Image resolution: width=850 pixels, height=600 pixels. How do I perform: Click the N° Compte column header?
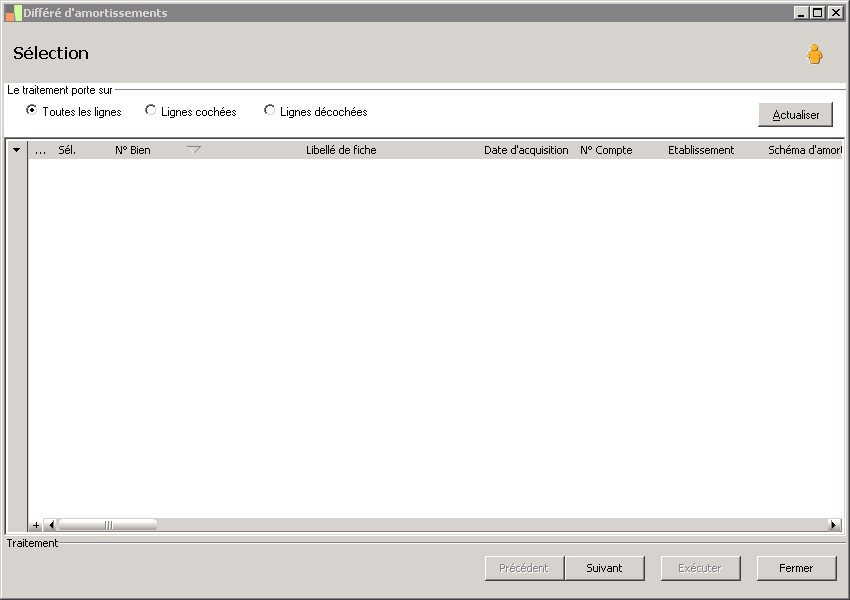pos(606,150)
